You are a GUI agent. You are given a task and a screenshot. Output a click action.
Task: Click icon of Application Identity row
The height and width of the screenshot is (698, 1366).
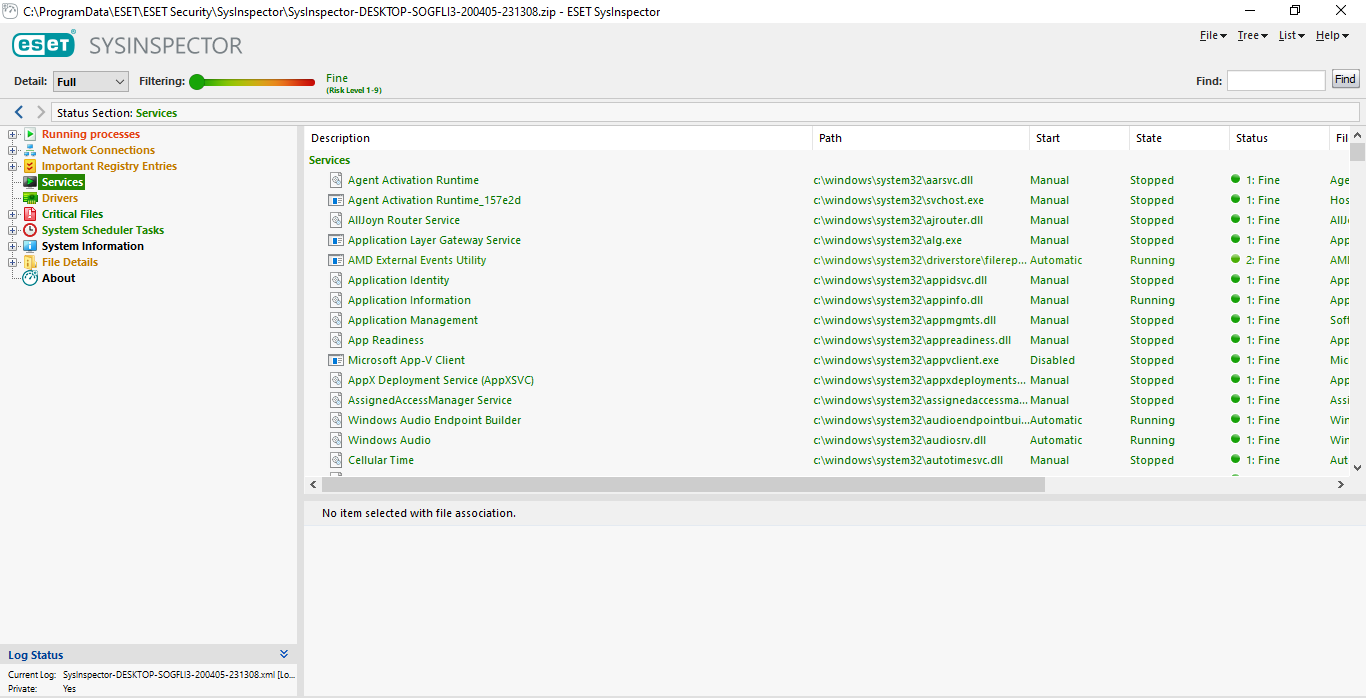click(337, 280)
